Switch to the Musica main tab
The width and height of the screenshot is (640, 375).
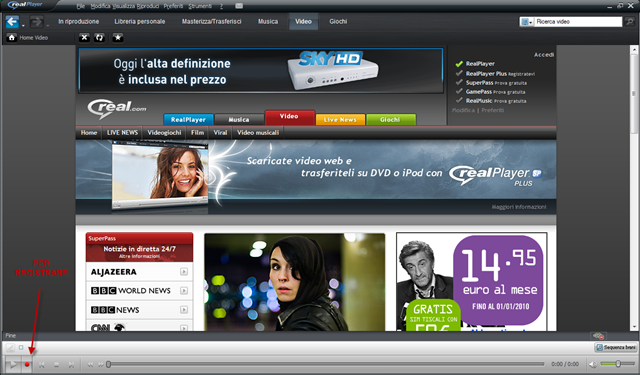268,22
